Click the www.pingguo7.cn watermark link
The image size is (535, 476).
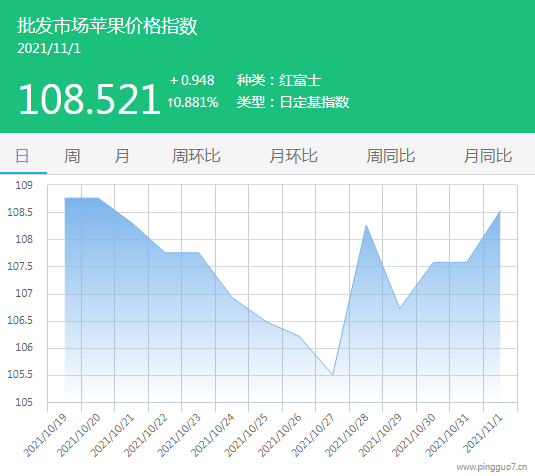click(492, 467)
